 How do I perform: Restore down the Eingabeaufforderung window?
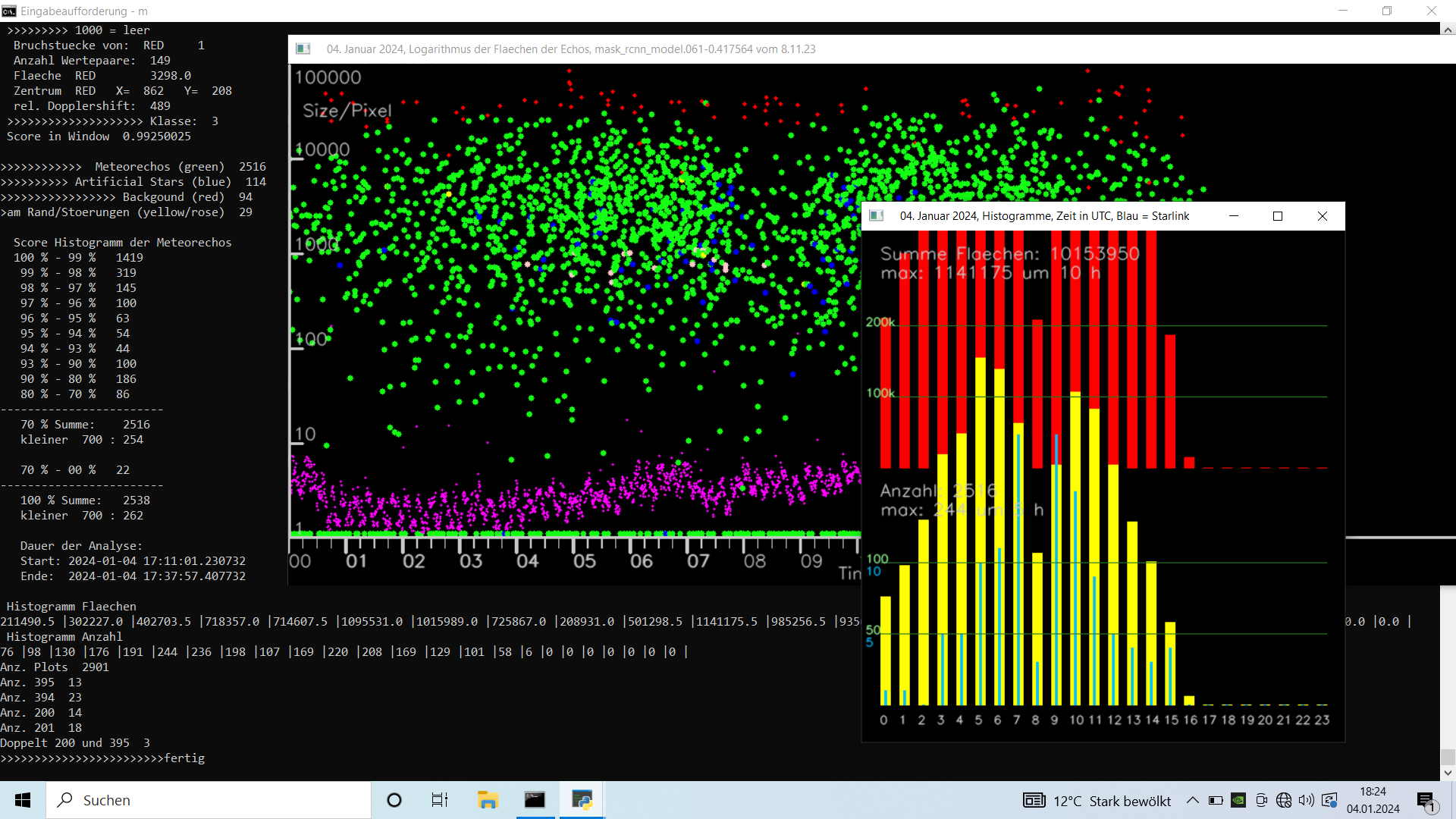coord(1387,11)
